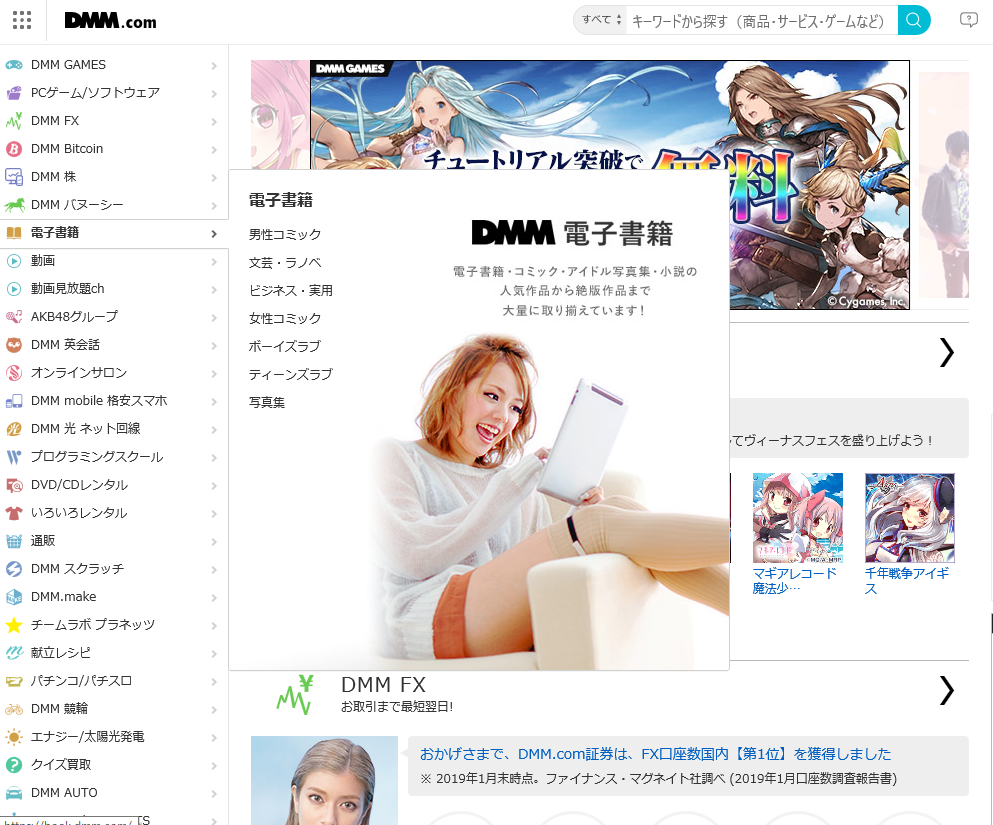Expand the 電子書籍 row chevron
Viewport: 993px width, 825px height.
pyautogui.click(x=214, y=234)
